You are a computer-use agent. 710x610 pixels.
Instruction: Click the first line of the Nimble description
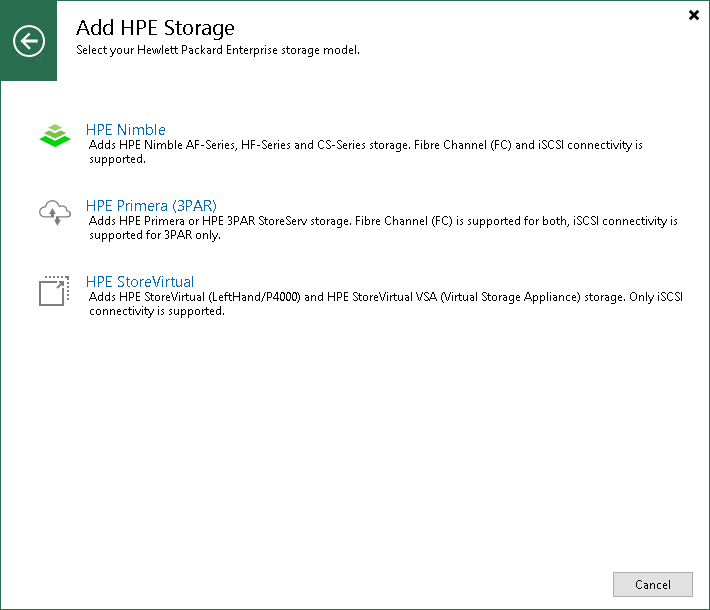click(x=365, y=145)
